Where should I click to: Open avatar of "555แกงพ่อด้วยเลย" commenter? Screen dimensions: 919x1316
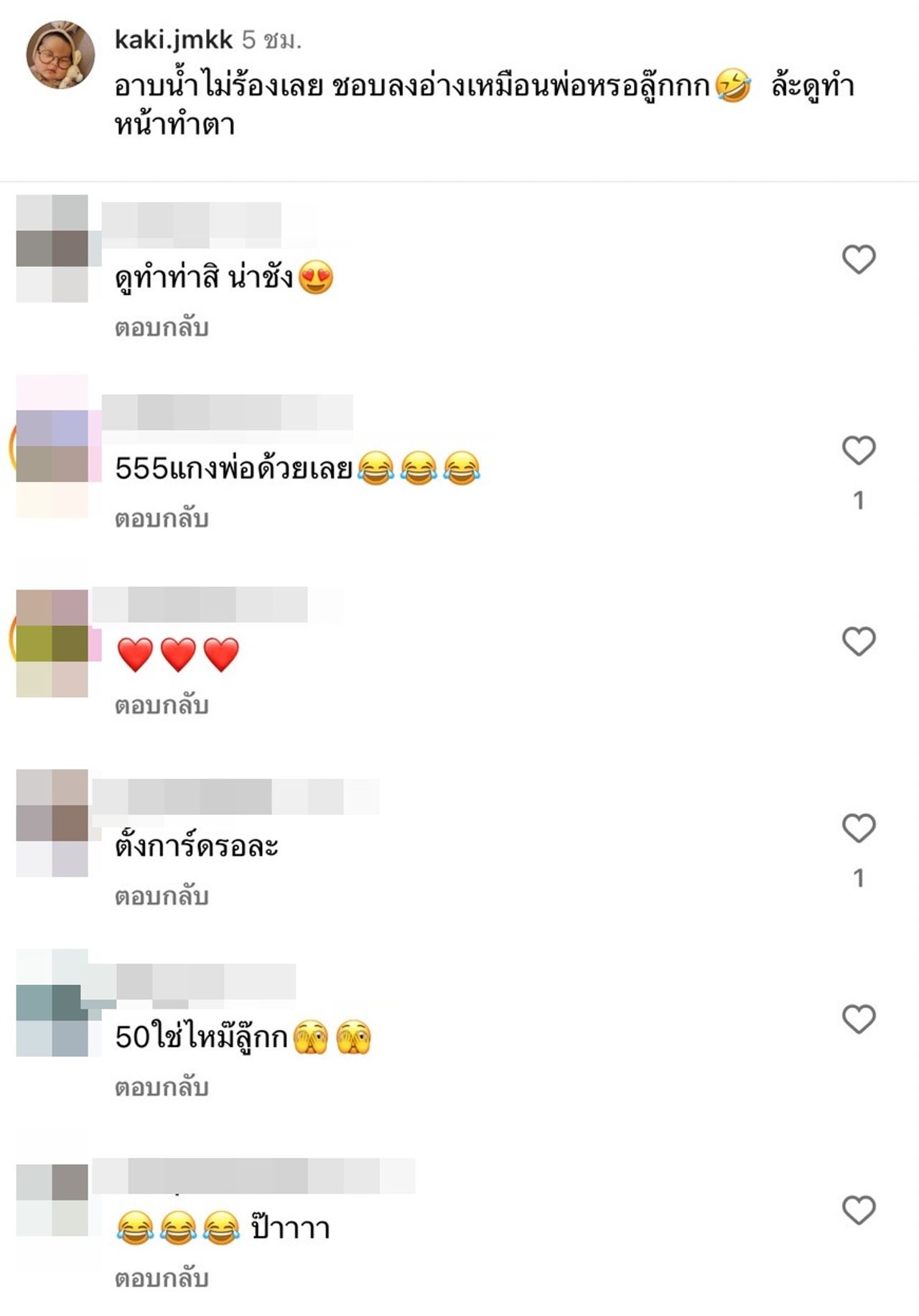(52, 446)
